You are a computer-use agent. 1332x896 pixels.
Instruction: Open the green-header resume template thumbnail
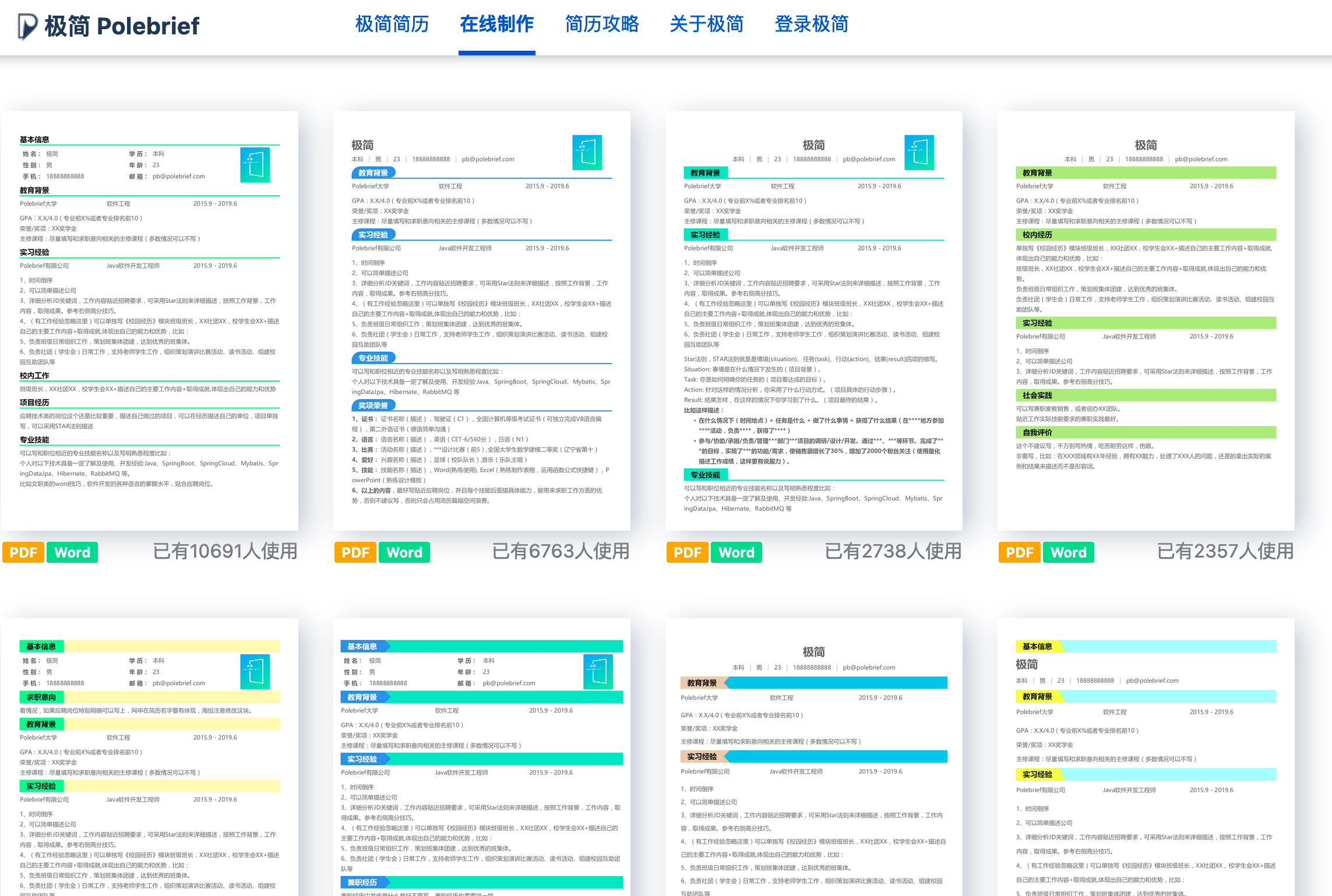point(1146,320)
